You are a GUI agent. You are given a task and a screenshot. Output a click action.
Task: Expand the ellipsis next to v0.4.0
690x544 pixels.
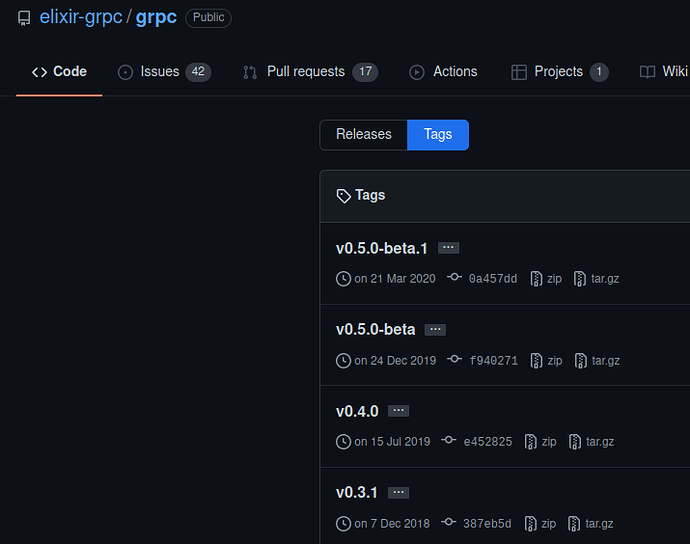click(398, 411)
